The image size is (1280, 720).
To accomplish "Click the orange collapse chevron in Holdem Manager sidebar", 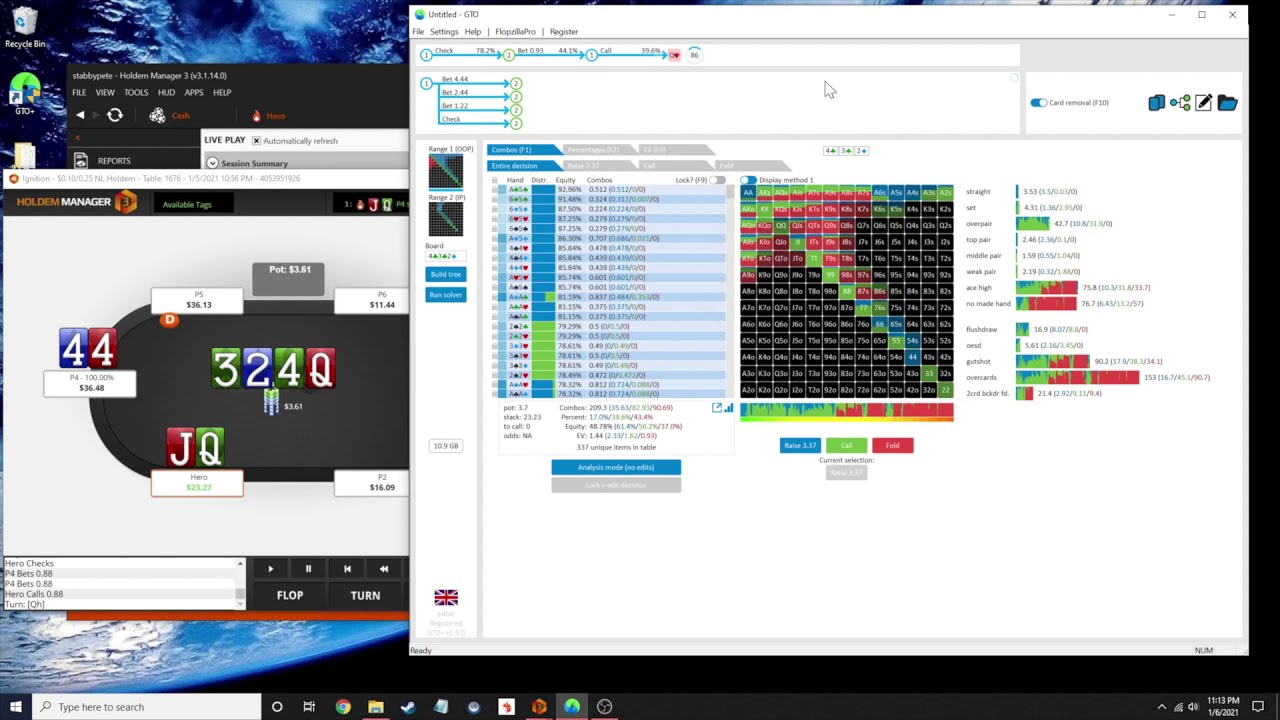I will click(79, 137).
